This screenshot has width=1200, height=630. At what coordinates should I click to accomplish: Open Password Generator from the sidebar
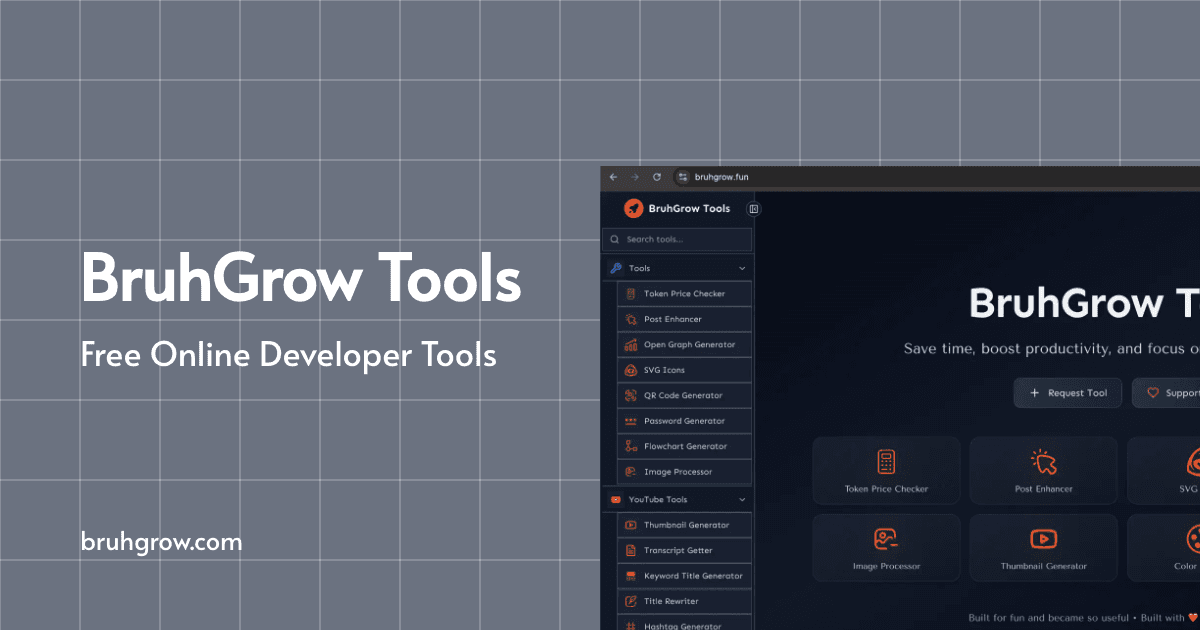(683, 421)
